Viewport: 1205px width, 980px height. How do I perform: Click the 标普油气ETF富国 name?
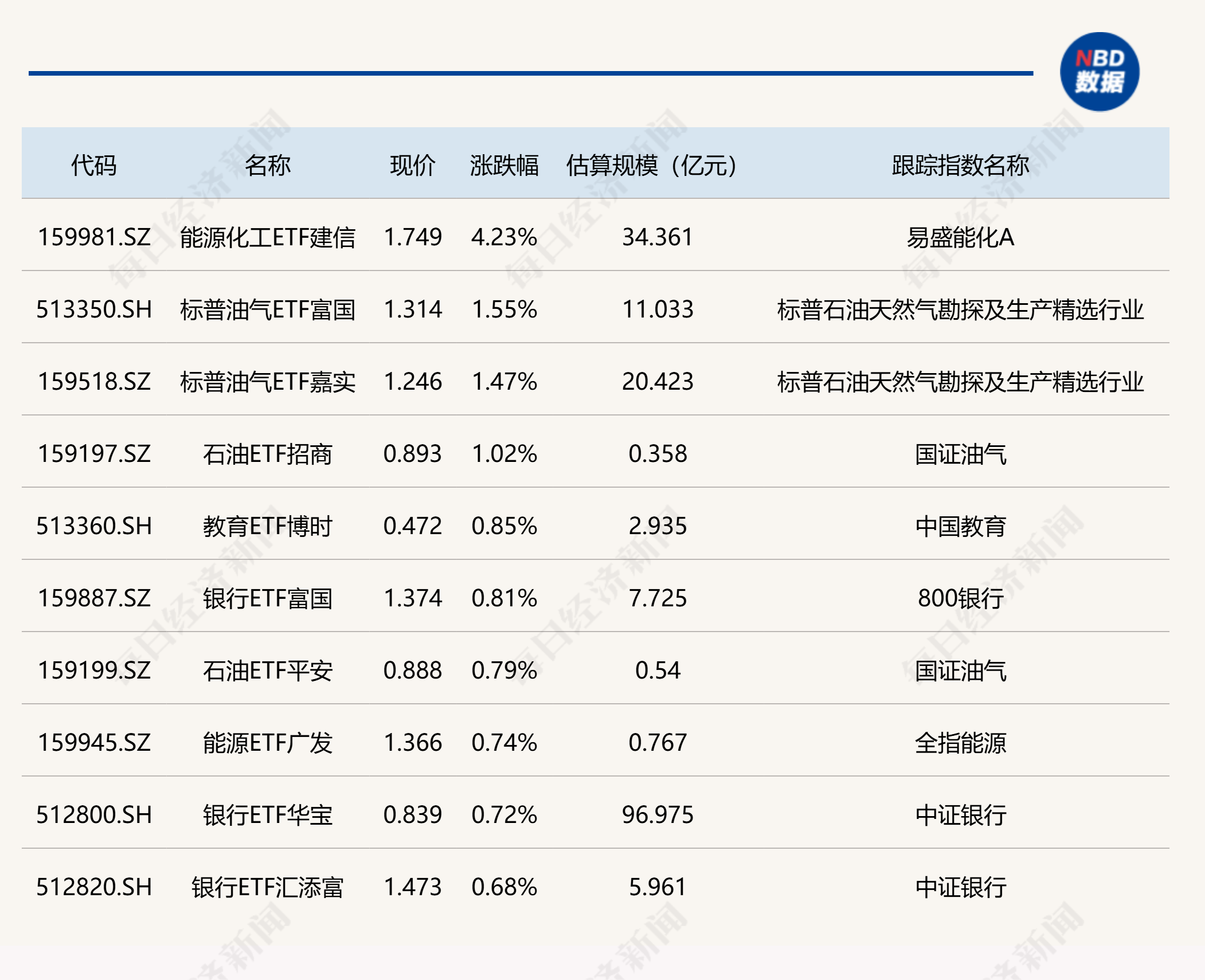pos(268,309)
